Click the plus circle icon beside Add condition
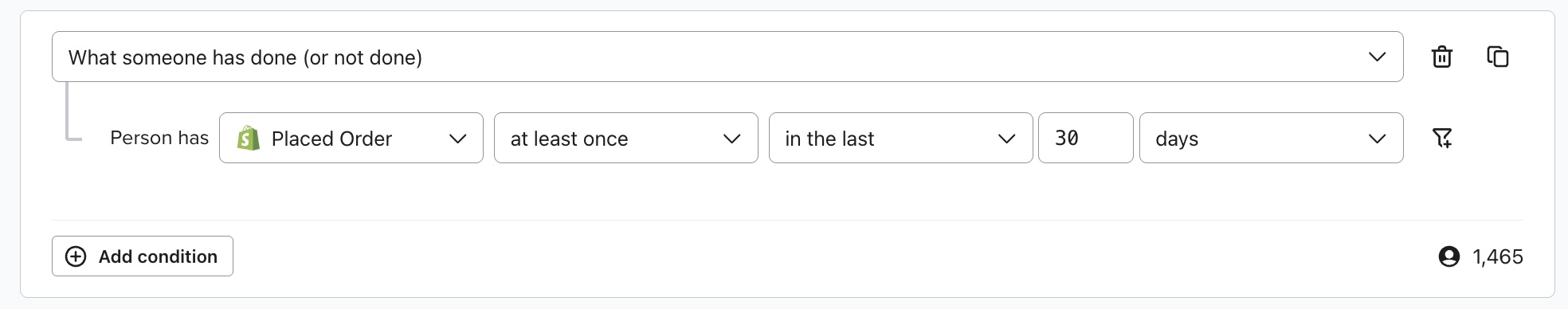 pos(76,256)
